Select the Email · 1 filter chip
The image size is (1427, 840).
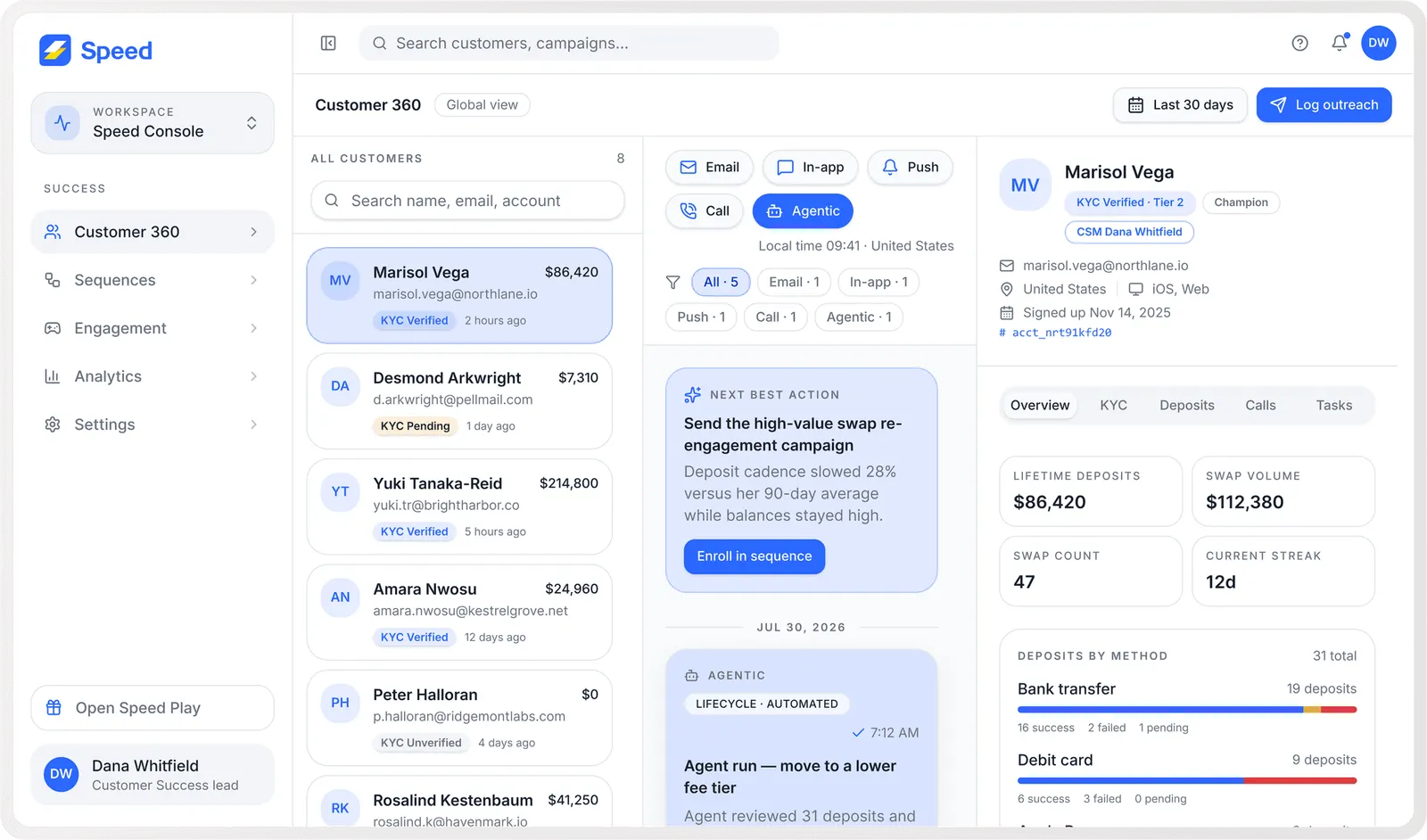pyautogui.click(x=795, y=283)
